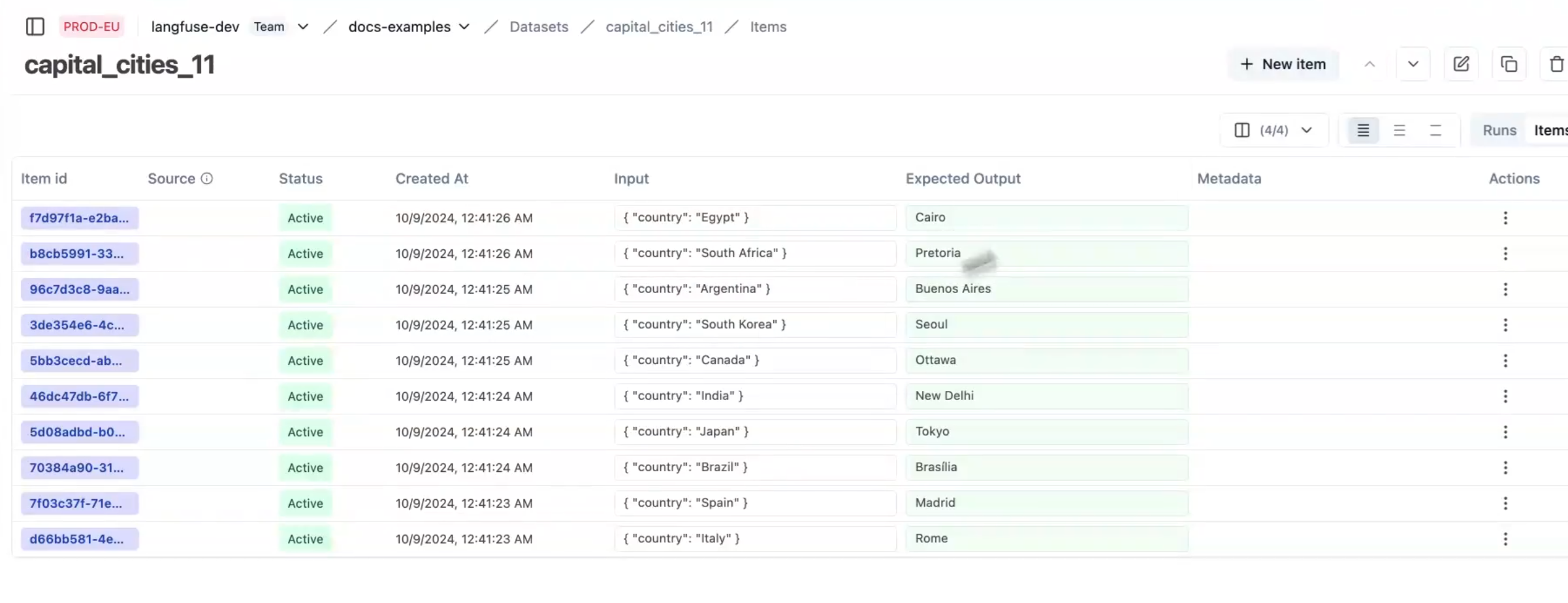1568x603 pixels.
Task: Open the columns (4/4) visibility dropdown
Action: tap(1273, 131)
